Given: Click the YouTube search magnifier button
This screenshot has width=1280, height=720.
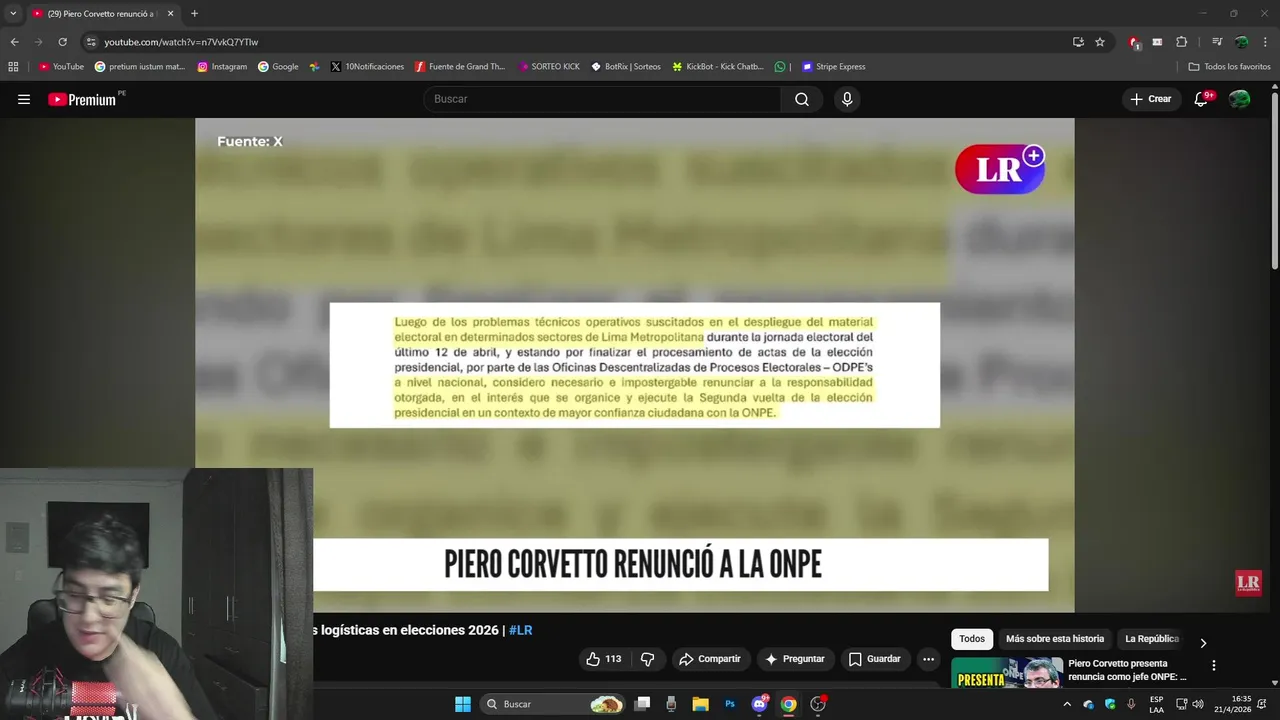Looking at the screenshot, I should click(802, 99).
